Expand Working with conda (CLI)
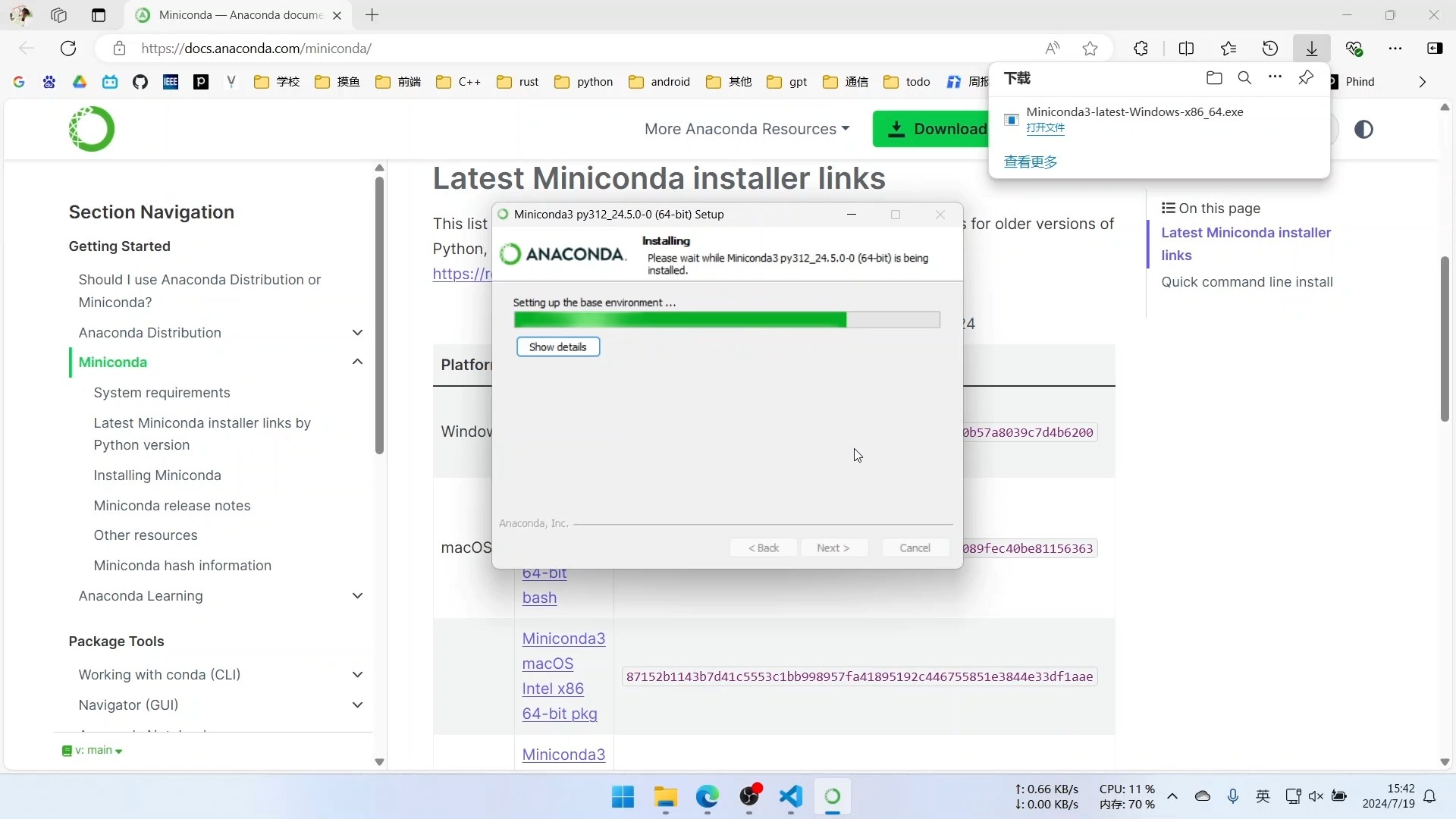 [357, 675]
